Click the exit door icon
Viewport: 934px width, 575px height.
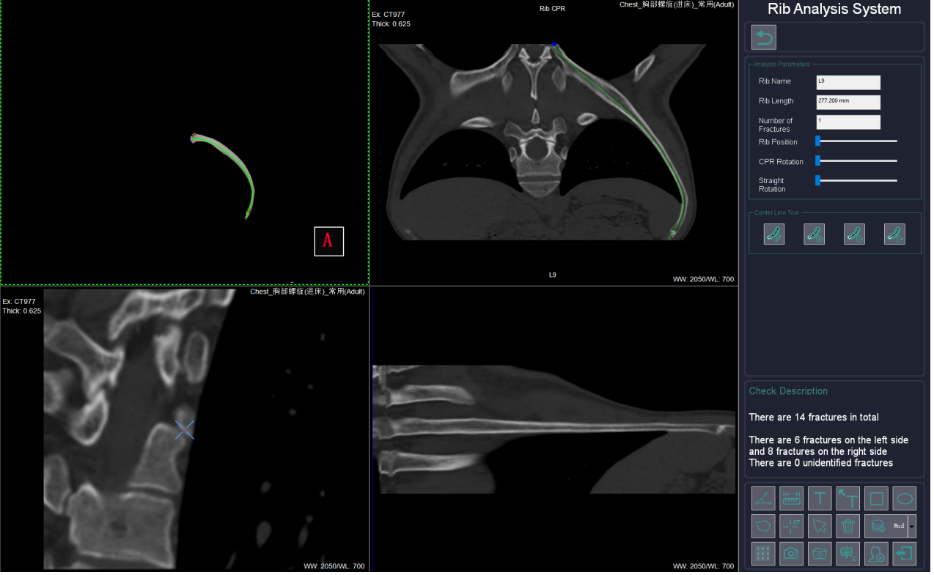pyautogui.click(x=904, y=553)
